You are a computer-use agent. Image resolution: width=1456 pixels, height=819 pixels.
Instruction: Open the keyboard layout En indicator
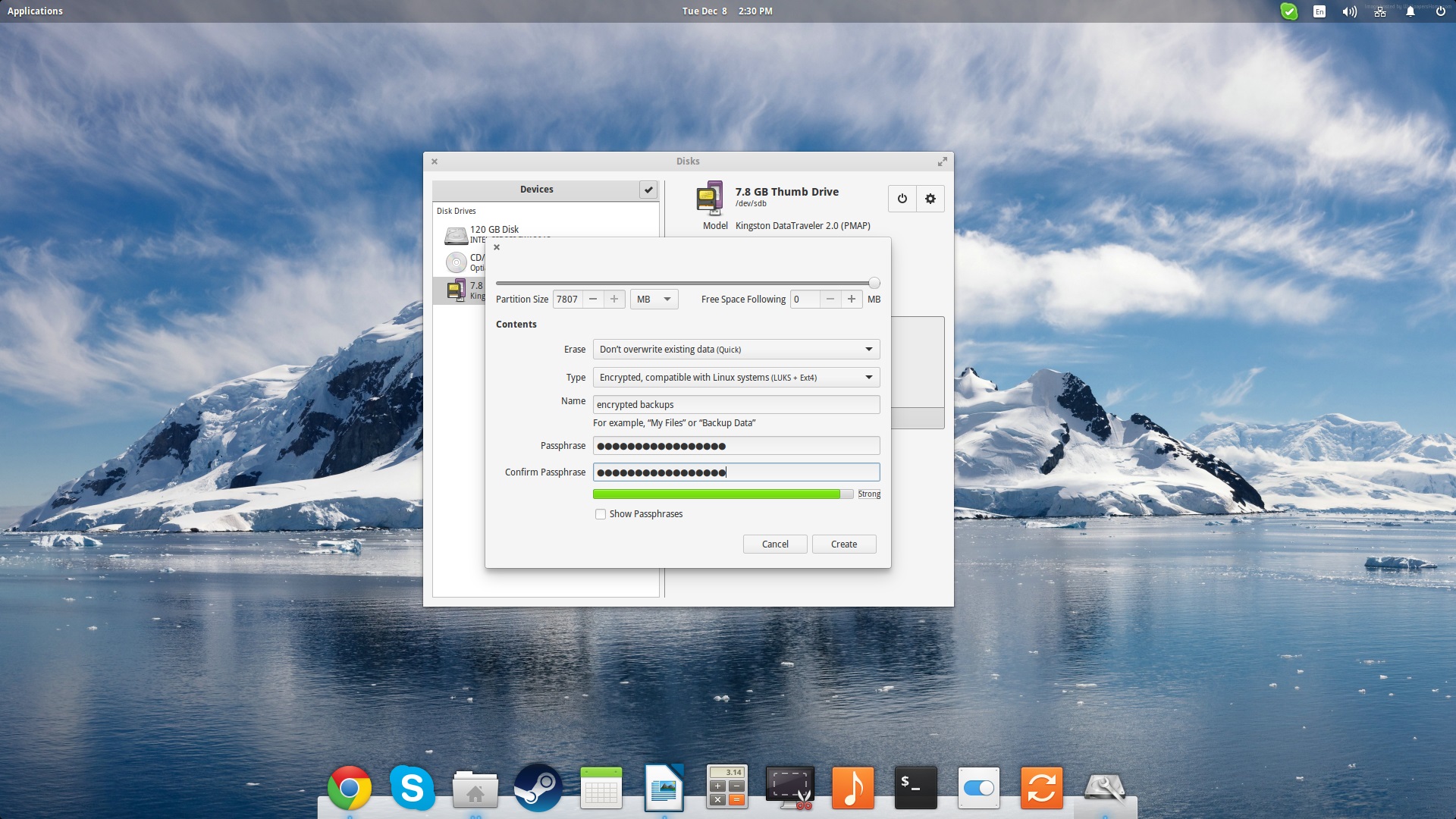[x=1319, y=11]
